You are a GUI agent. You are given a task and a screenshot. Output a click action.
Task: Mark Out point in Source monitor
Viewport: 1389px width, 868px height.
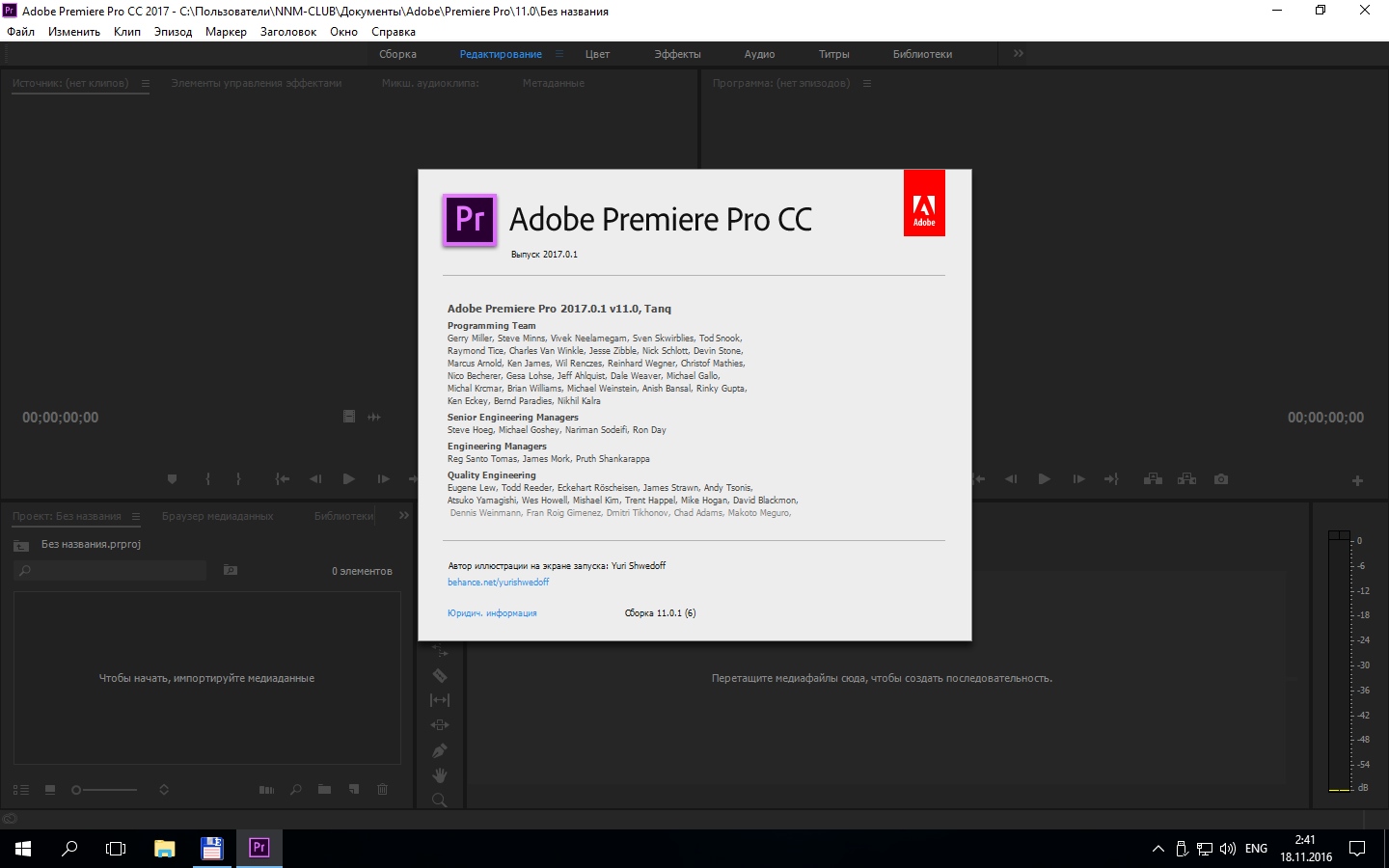tap(238, 479)
